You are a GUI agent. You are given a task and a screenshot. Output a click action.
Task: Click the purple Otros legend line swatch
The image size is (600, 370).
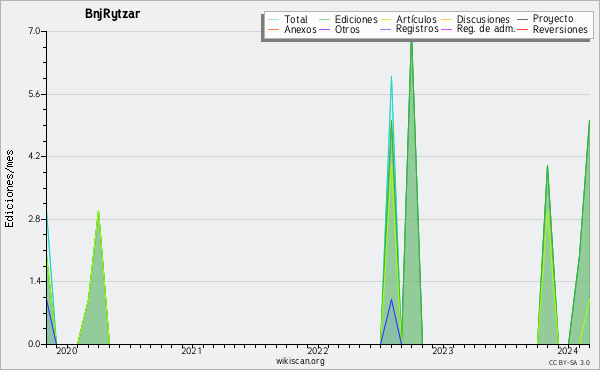[324, 29]
